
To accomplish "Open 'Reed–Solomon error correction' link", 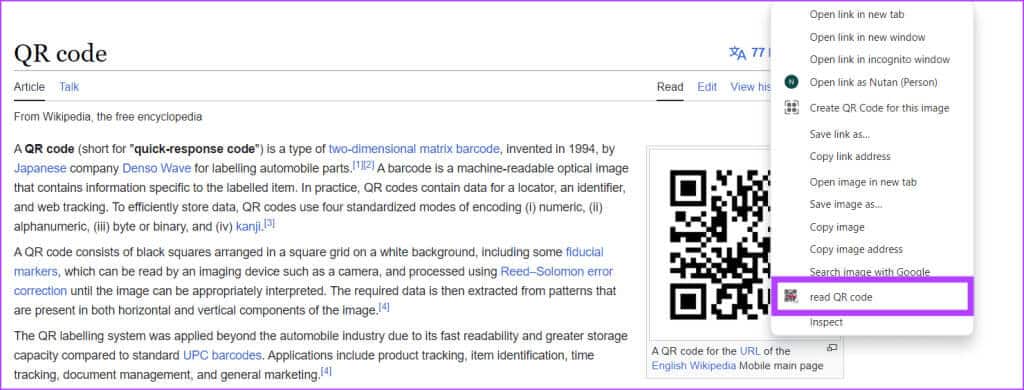I will click(557, 271).
